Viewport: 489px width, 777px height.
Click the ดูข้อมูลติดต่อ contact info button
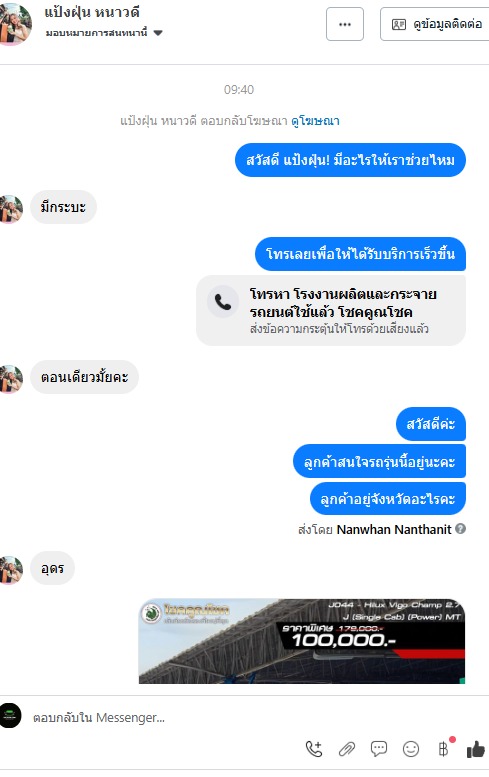(x=435, y=24)
